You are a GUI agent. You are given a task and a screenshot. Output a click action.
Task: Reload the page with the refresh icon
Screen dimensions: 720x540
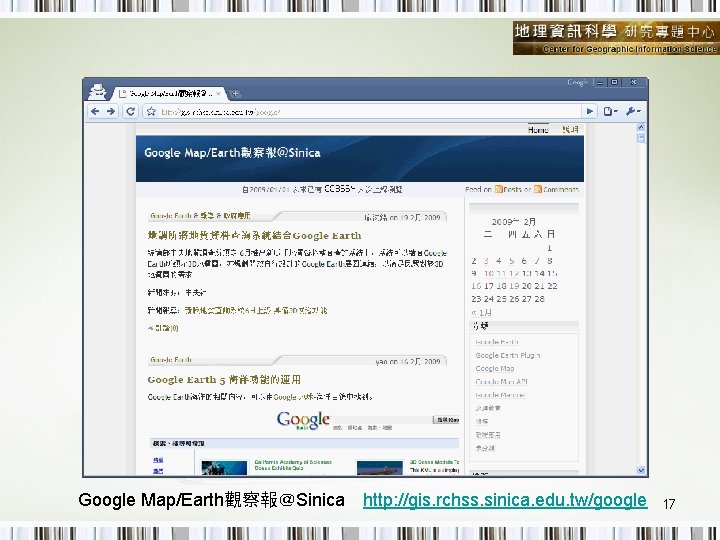point(130,112)
